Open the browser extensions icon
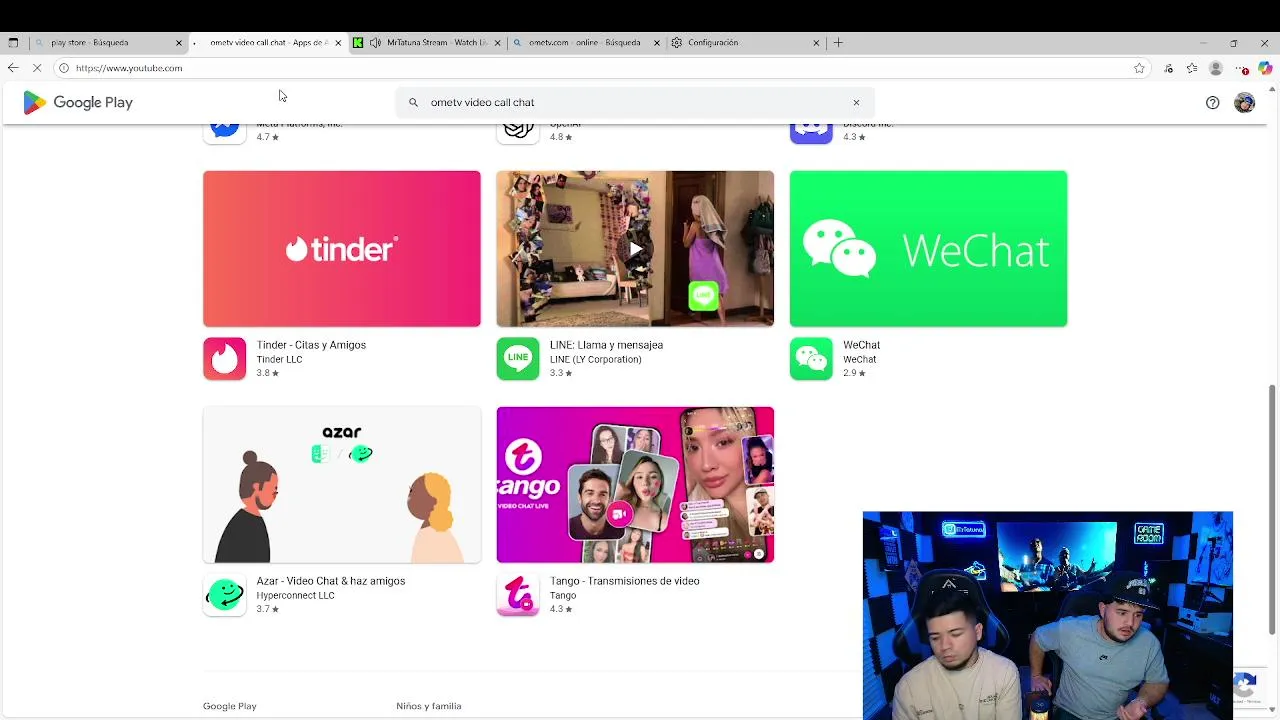 (x=1168, y=68)
